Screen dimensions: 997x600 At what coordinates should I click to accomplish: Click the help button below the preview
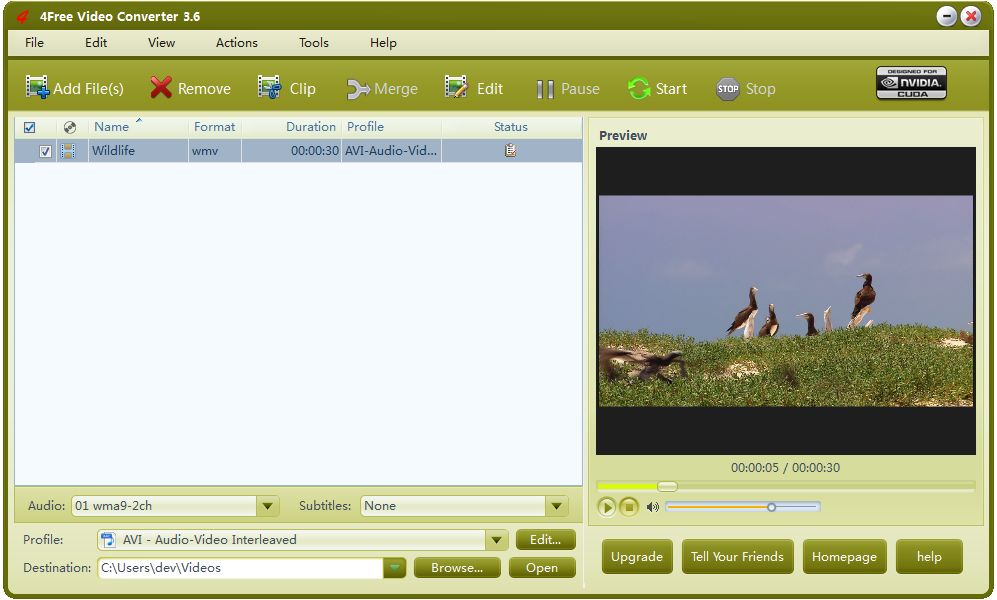point(929,557)
